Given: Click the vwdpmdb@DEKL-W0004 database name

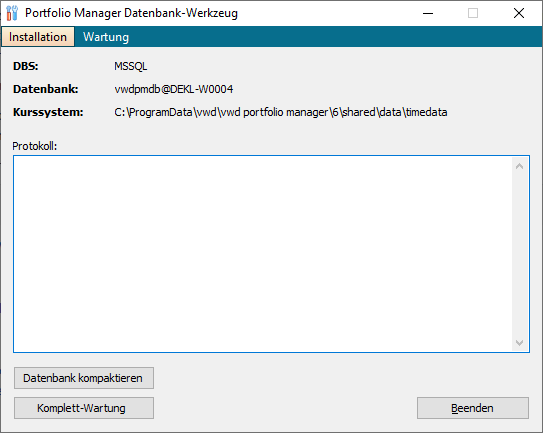Looking at the screenshot, I should pyautogui.click(x=173, y=89).
